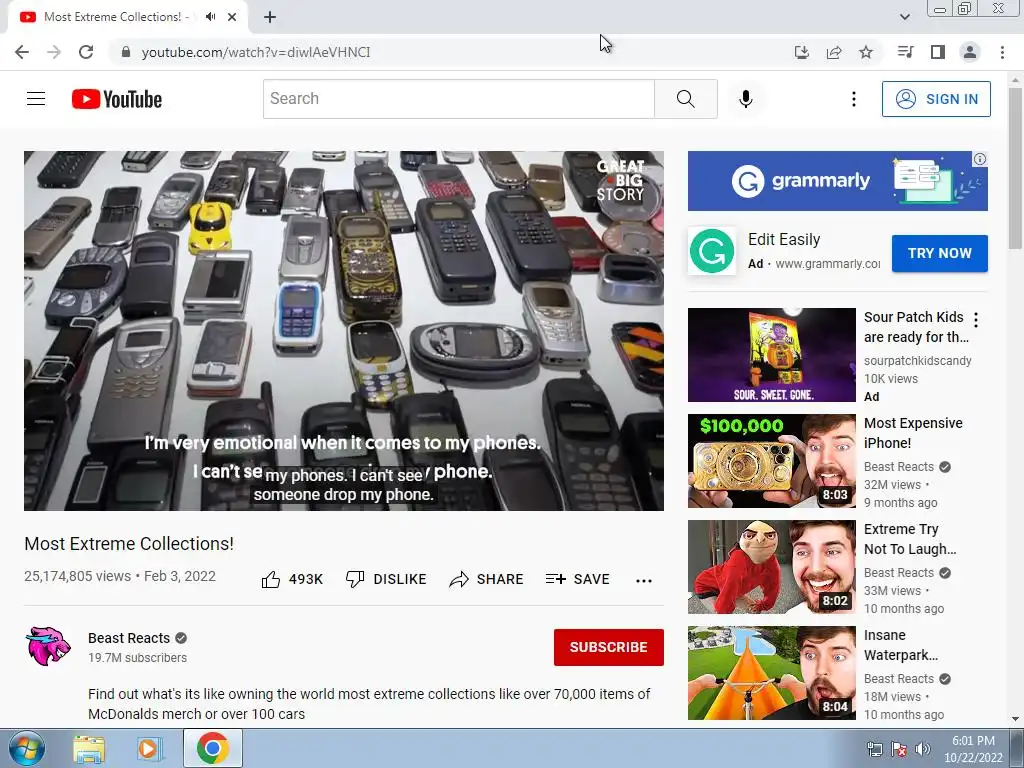The width and height of the screenshot is (1024, 768).
Task: Subscribe to Beast Reacts
Action: [609, 647]
